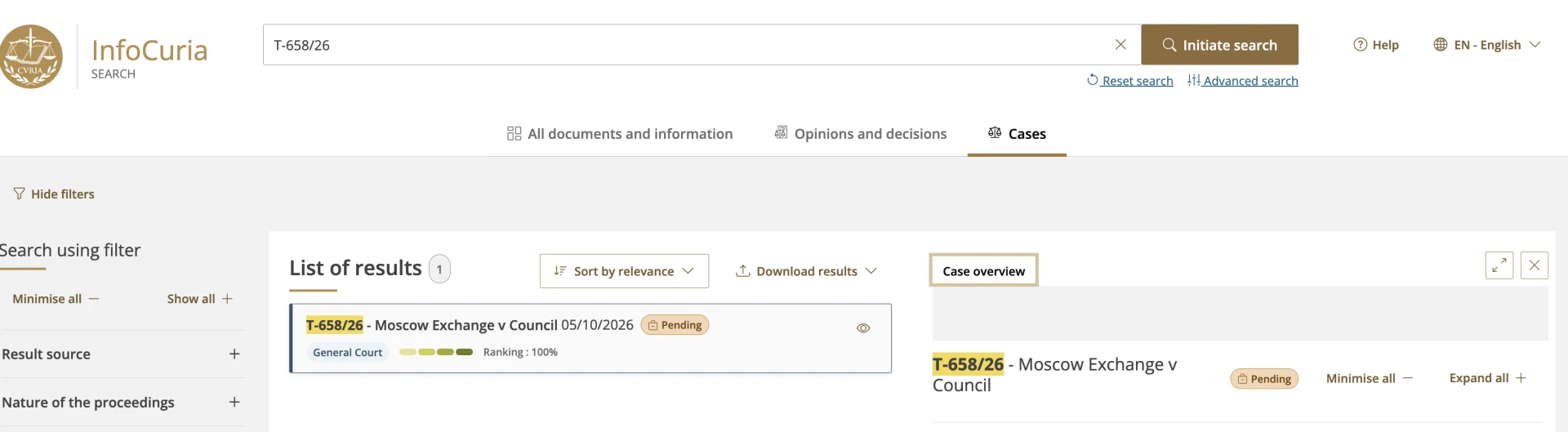Toggle the eye preview icon for T-658/26
This screenshot has width=1568, height=432.
click(x=863, y=328)
